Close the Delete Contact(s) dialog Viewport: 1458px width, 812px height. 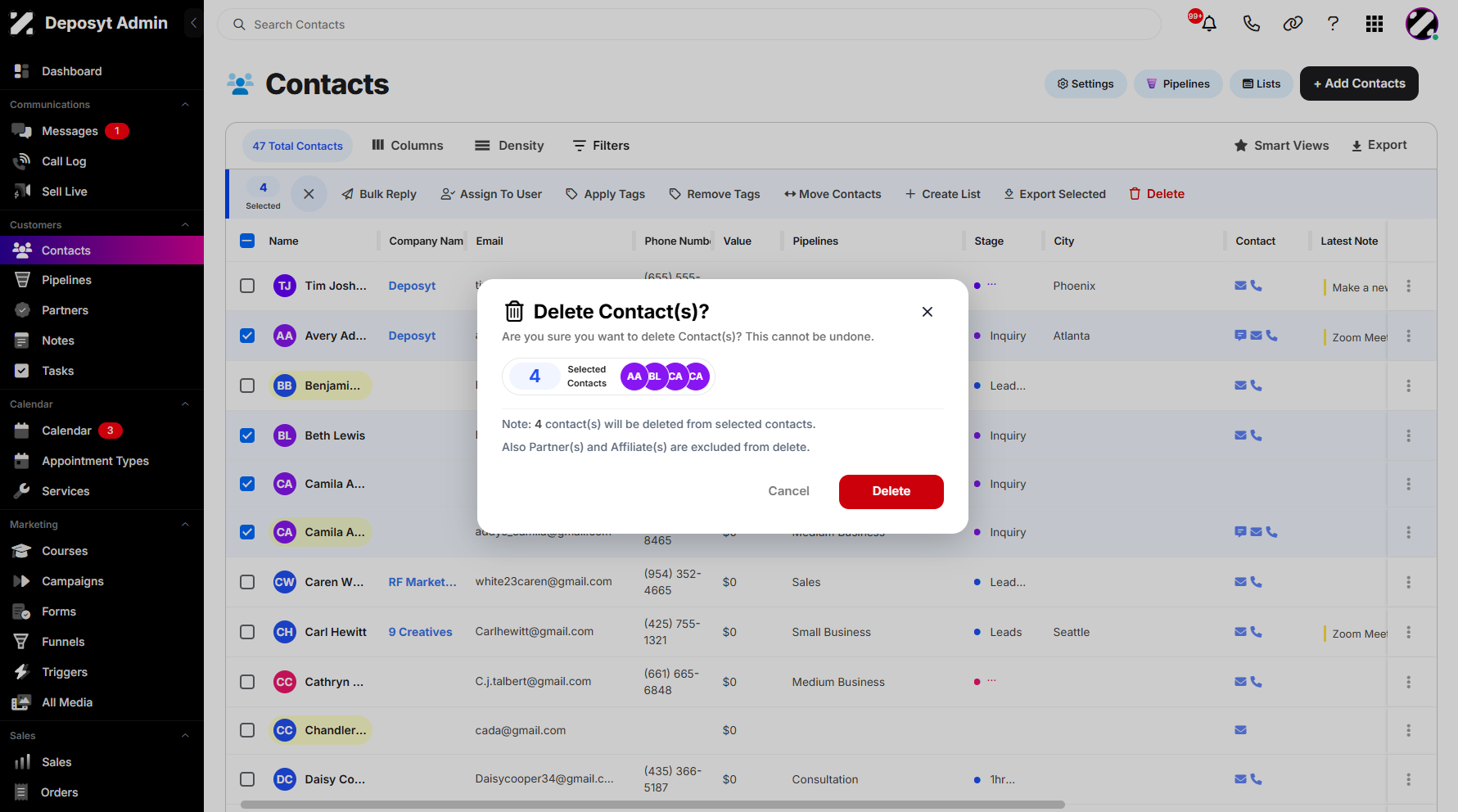928,312
